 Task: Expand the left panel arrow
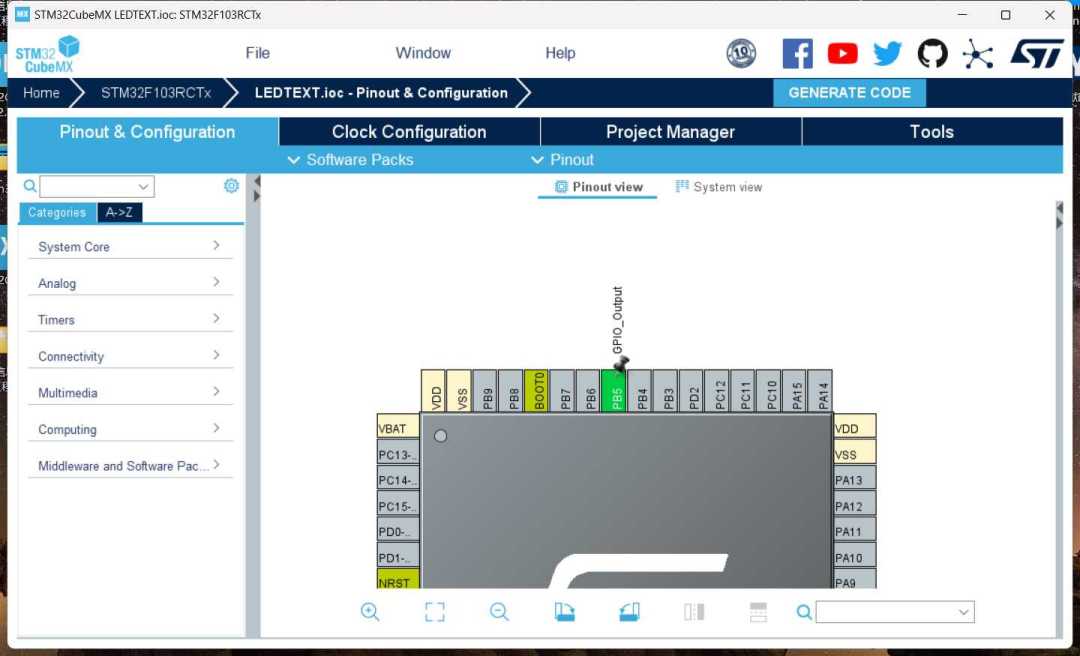[257, 196]
